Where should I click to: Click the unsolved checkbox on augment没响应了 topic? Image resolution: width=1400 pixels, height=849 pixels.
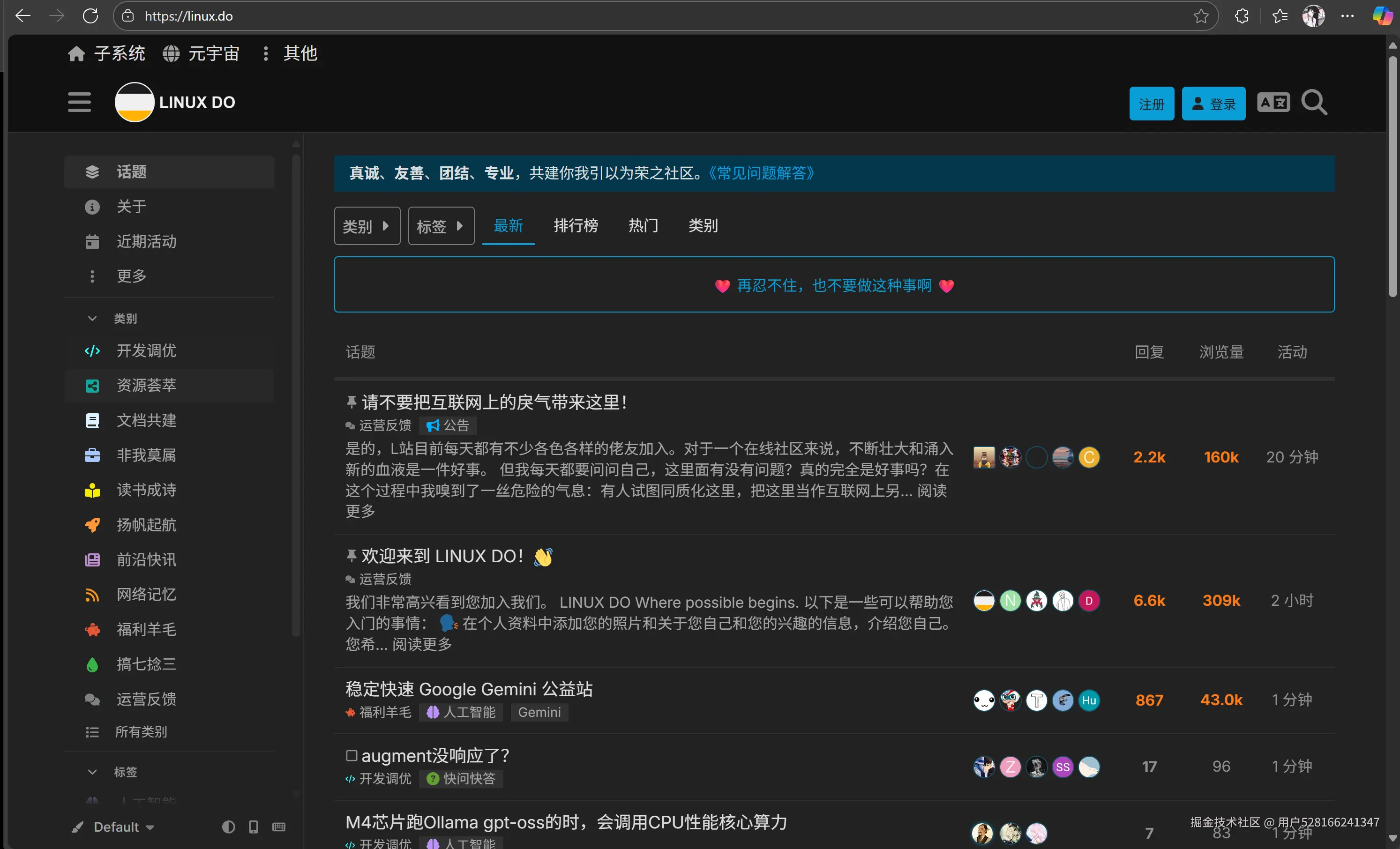point(351,755)
